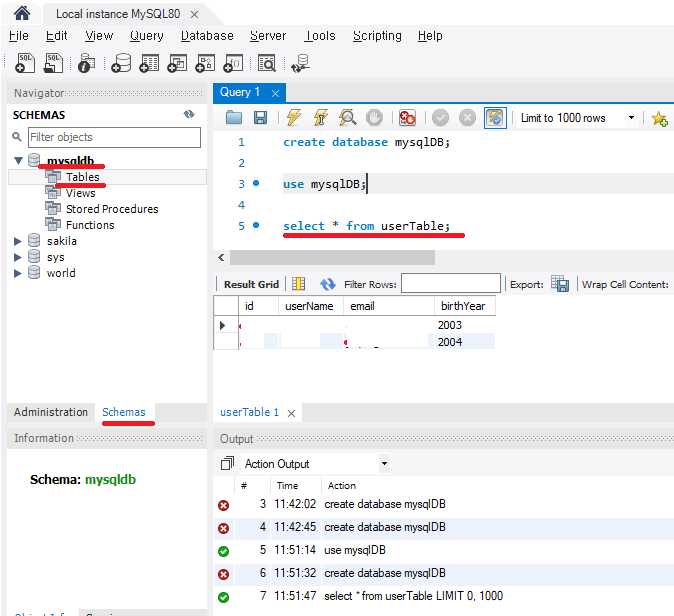Refresh the result grid data icon

point(328,284)
